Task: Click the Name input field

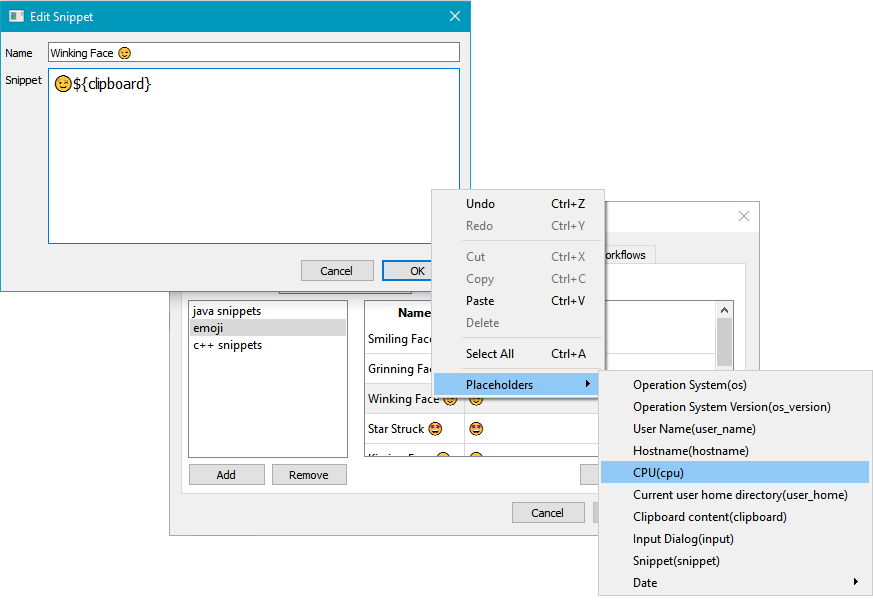Action: click(x=254, y=52)
